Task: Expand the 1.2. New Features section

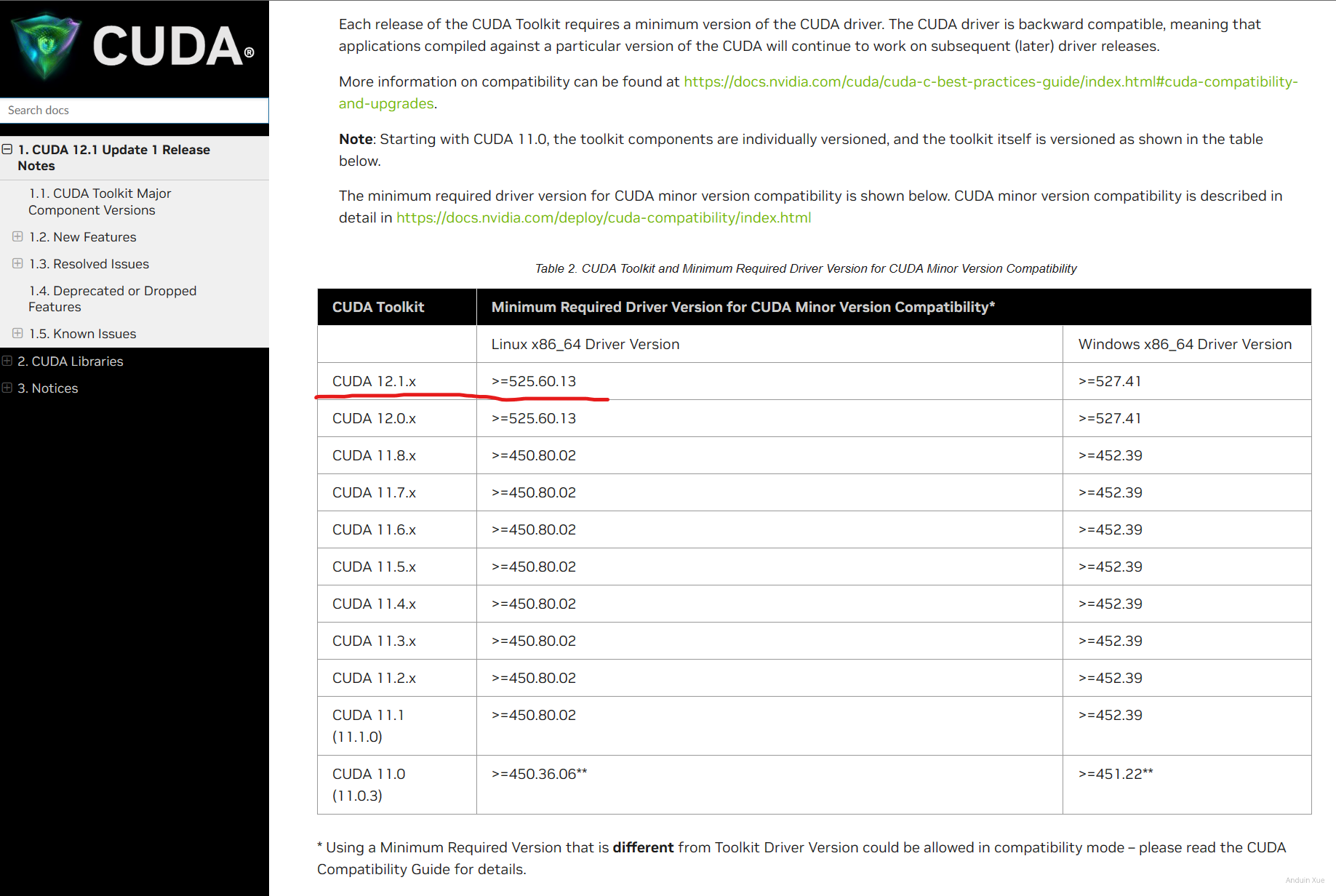Action: (17, 237)
